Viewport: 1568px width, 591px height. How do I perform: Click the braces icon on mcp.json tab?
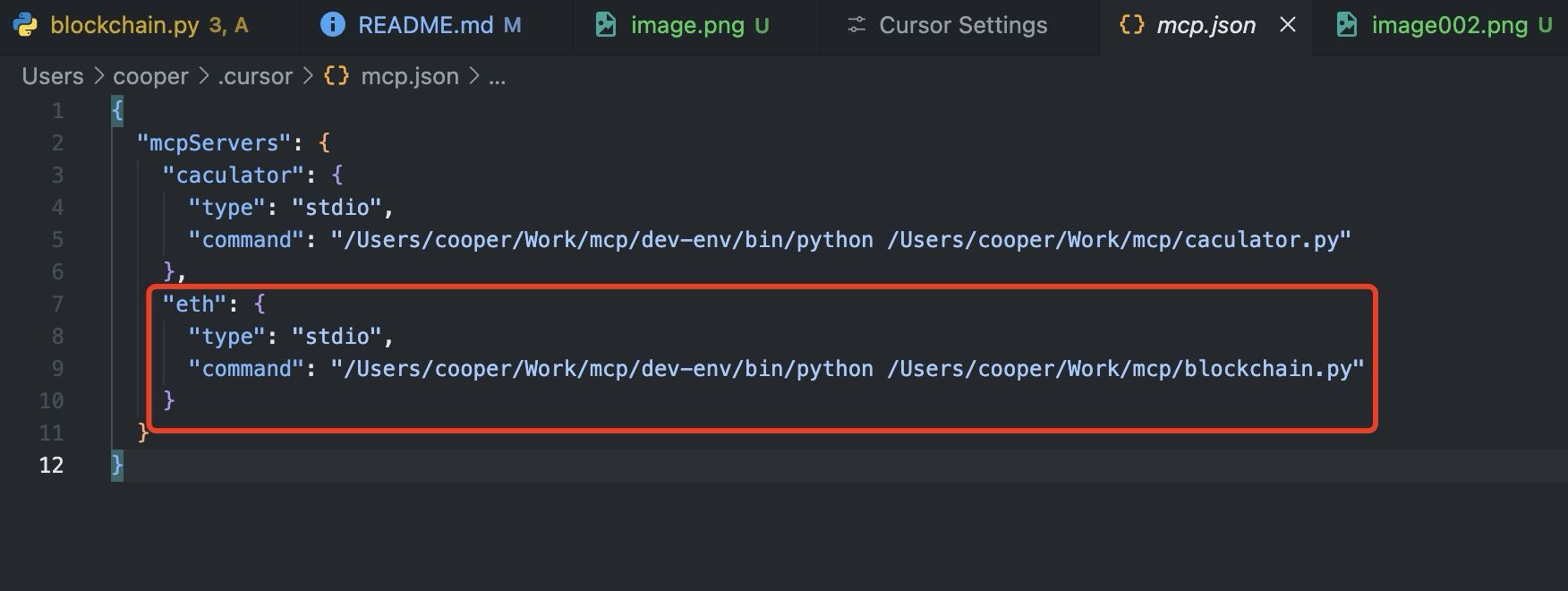tap(1131, 25)
